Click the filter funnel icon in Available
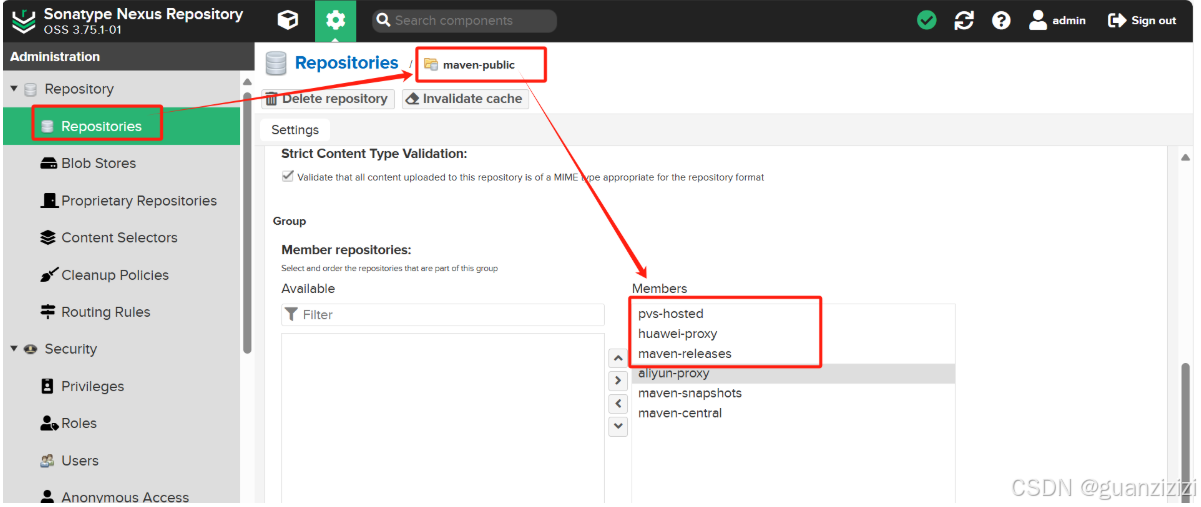This screenshot has height=507, width=1201. coord(291,314)
